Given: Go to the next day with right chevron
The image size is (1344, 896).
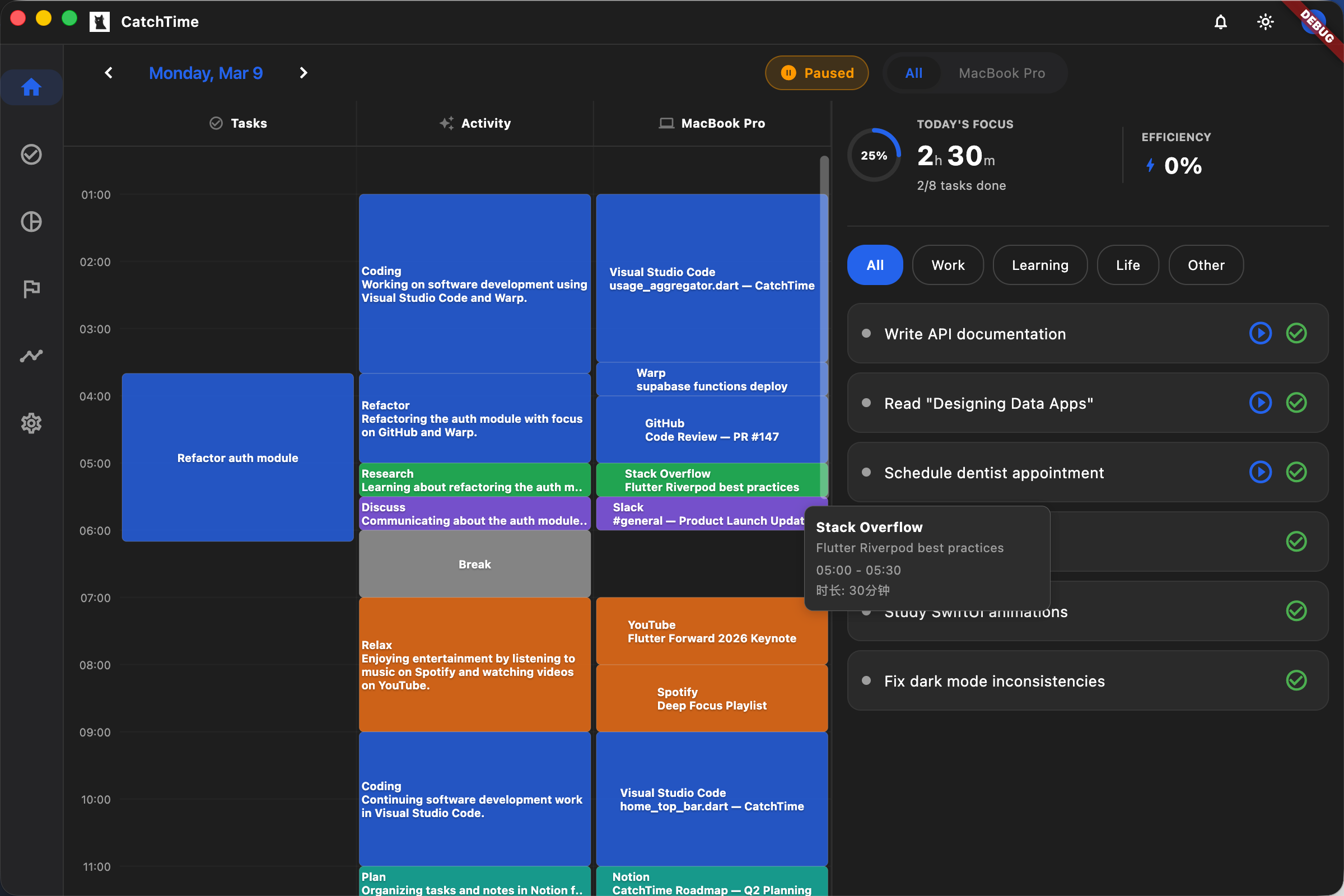Looking at the screenshot, I should (x=303, y=73).
